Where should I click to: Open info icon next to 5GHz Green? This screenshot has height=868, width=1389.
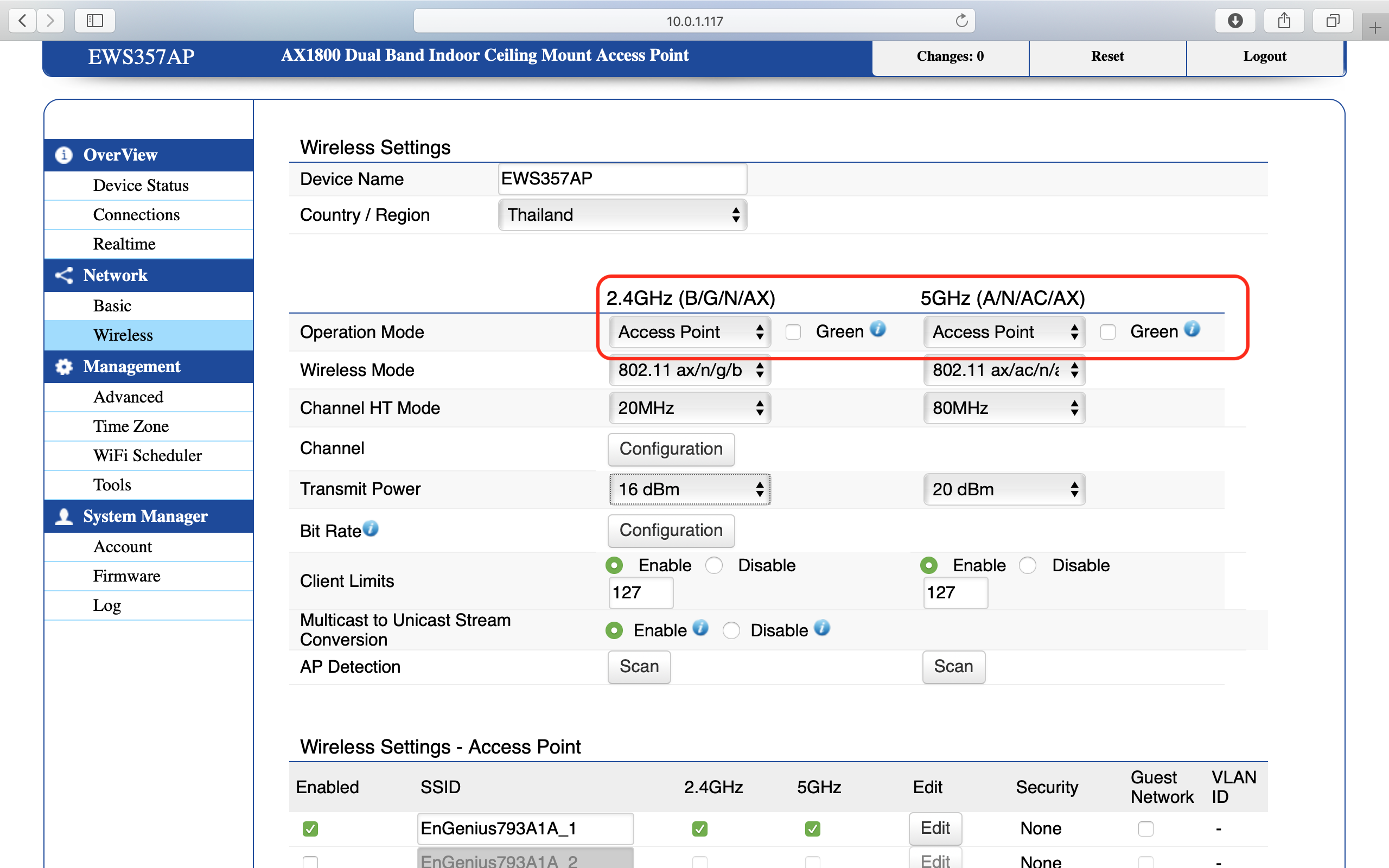[1192, 329]
